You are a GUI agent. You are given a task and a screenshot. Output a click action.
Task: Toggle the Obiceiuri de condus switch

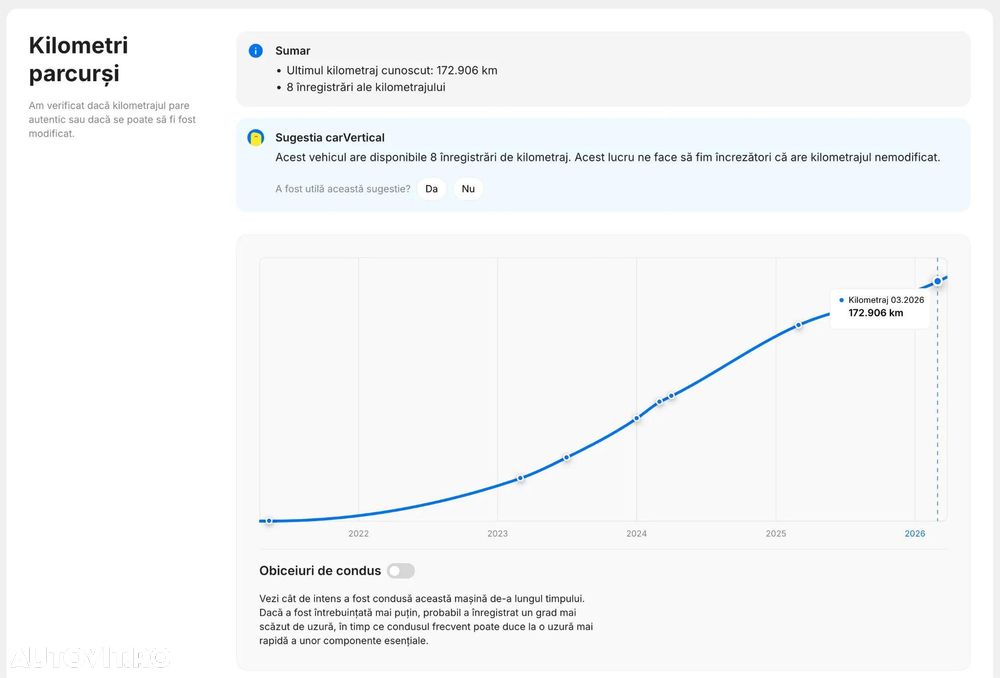(x=401, y=571)
